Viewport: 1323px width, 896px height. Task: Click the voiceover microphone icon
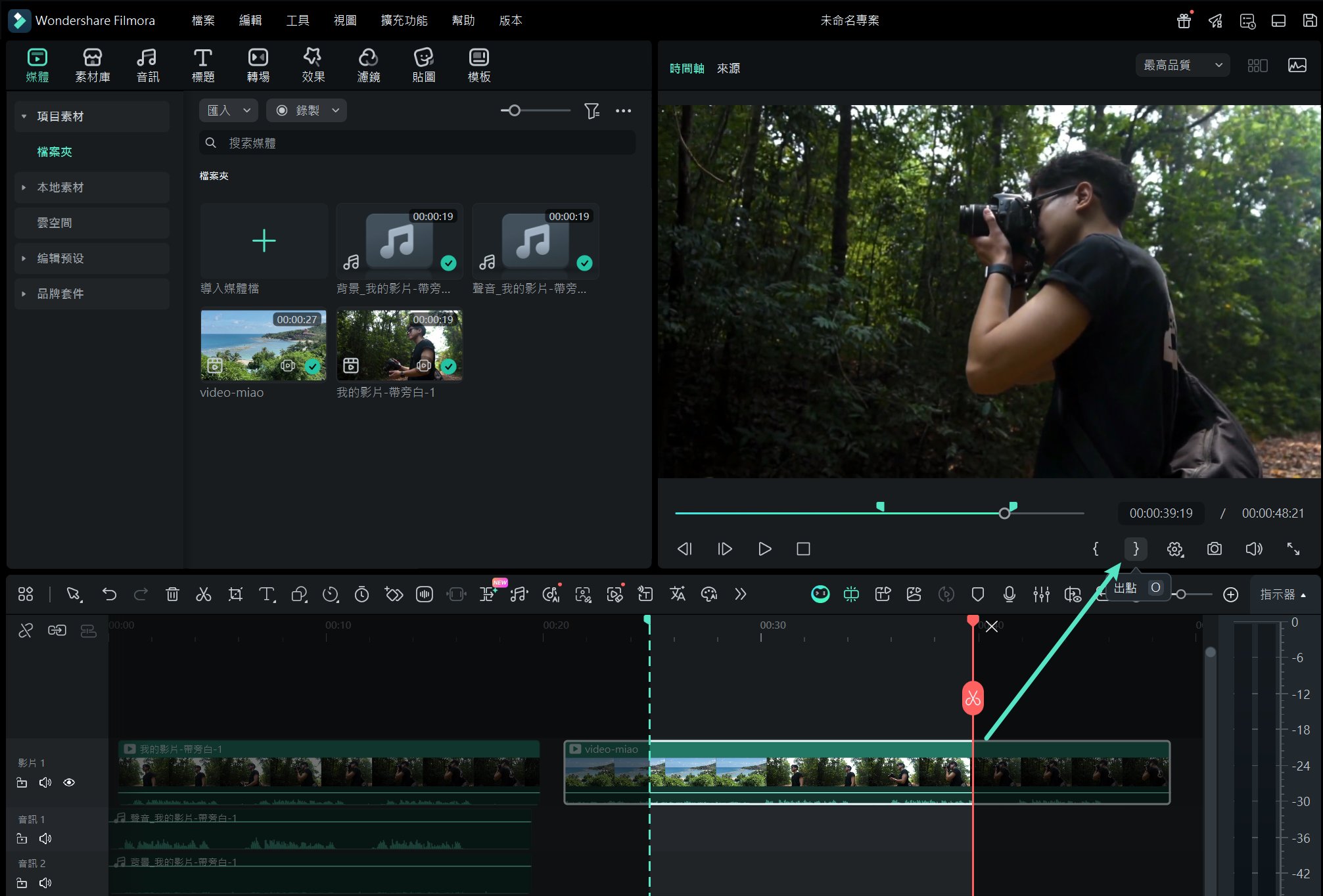1009,594
